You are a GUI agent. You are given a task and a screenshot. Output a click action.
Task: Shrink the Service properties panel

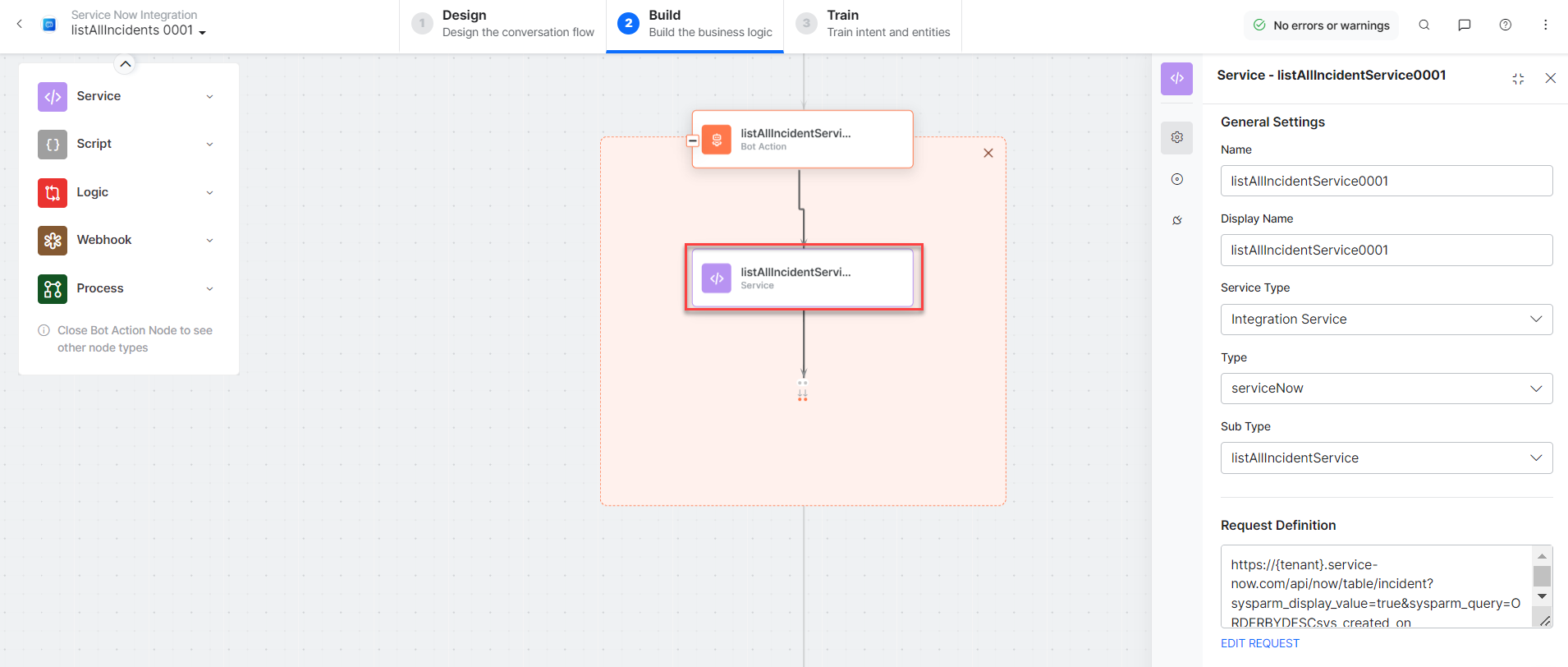click(1518, 79)
